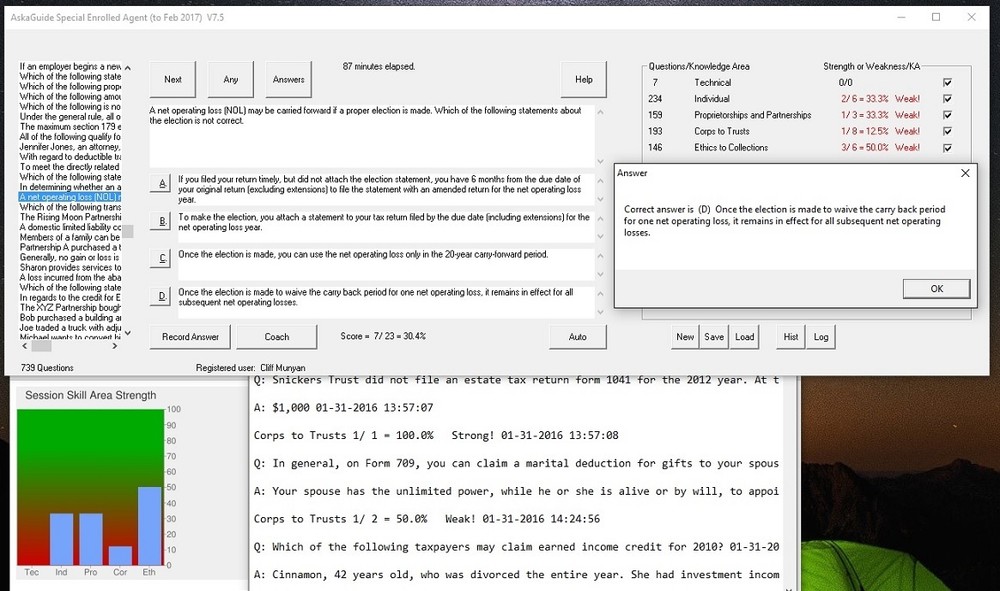
Task: Start a New session
Action: pyautogui.click(x=684, y=337)
